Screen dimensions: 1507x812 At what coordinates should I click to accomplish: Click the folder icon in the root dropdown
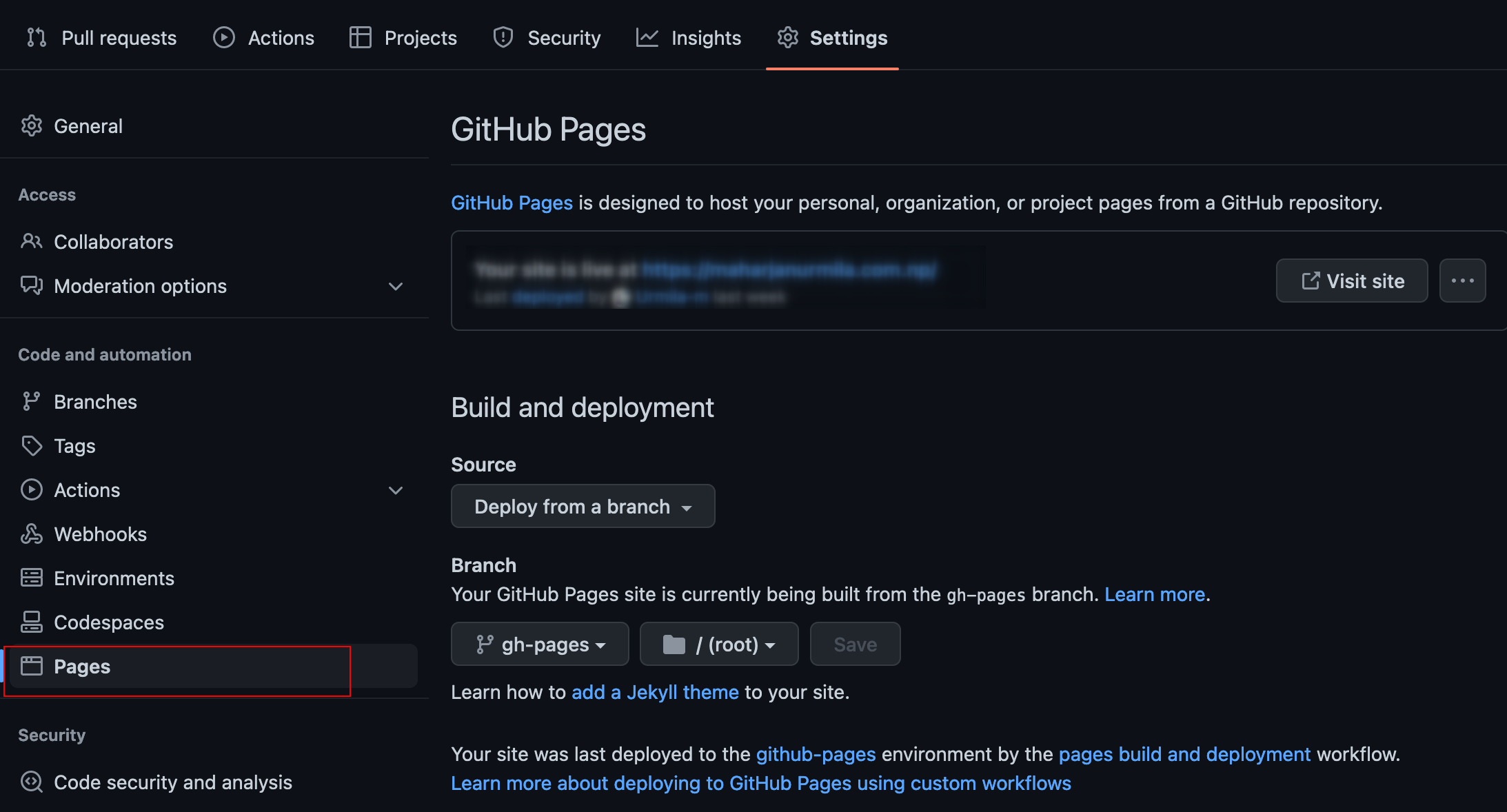(x=674, y=644)
